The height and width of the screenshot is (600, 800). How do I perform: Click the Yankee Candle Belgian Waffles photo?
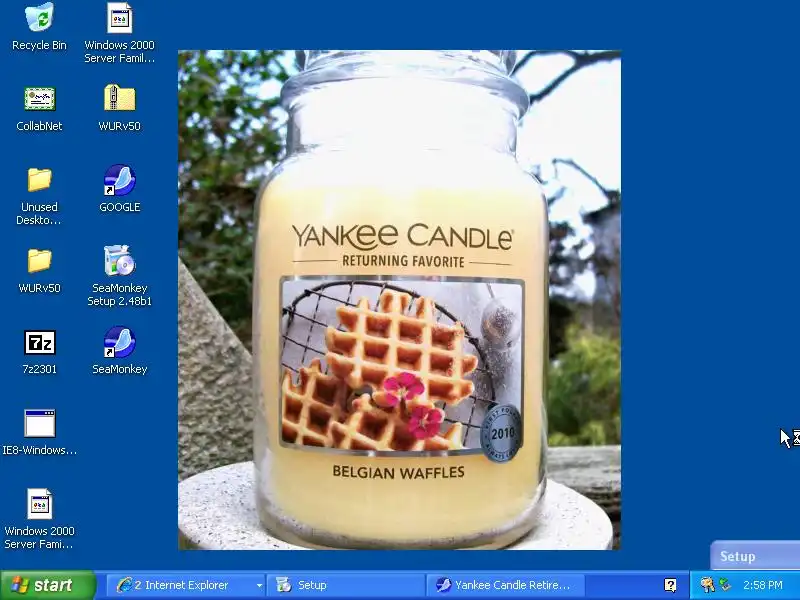click(399, 300)
